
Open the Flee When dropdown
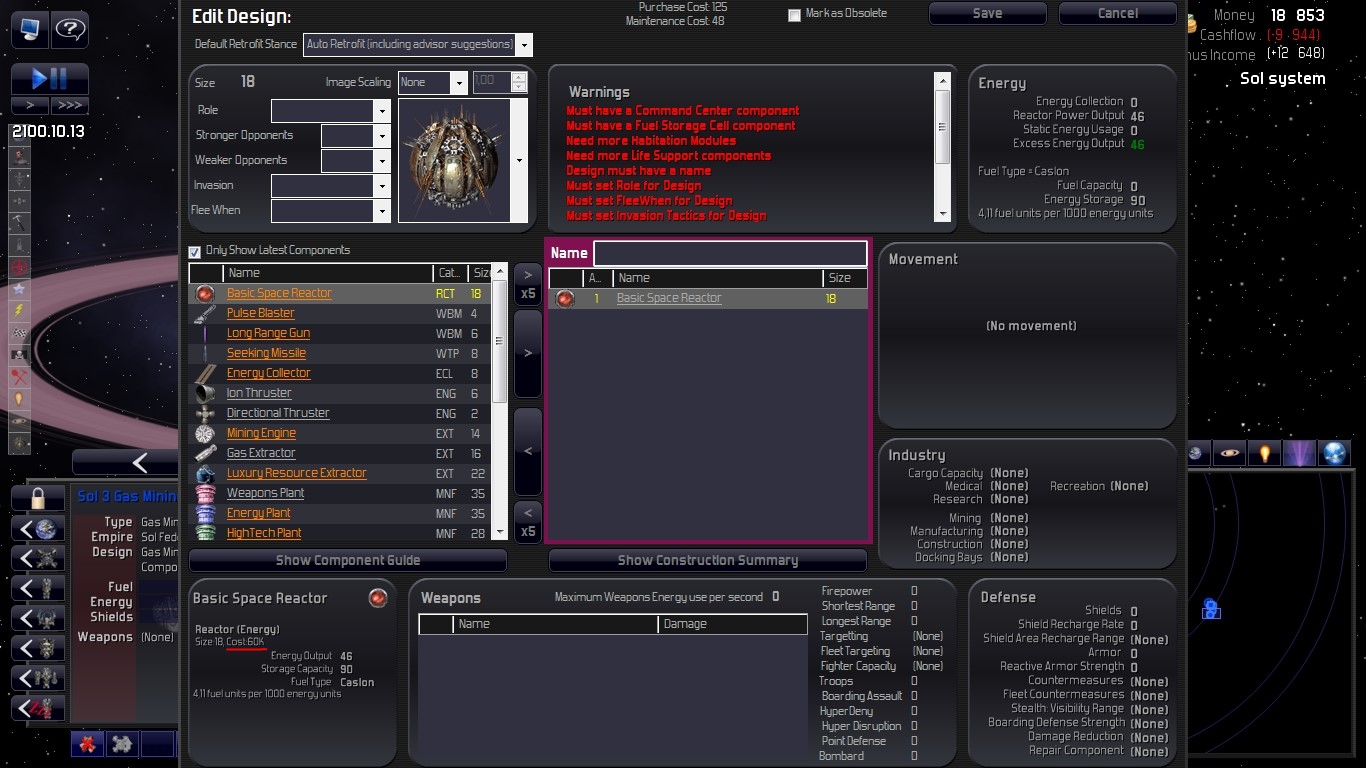[330, 210]
